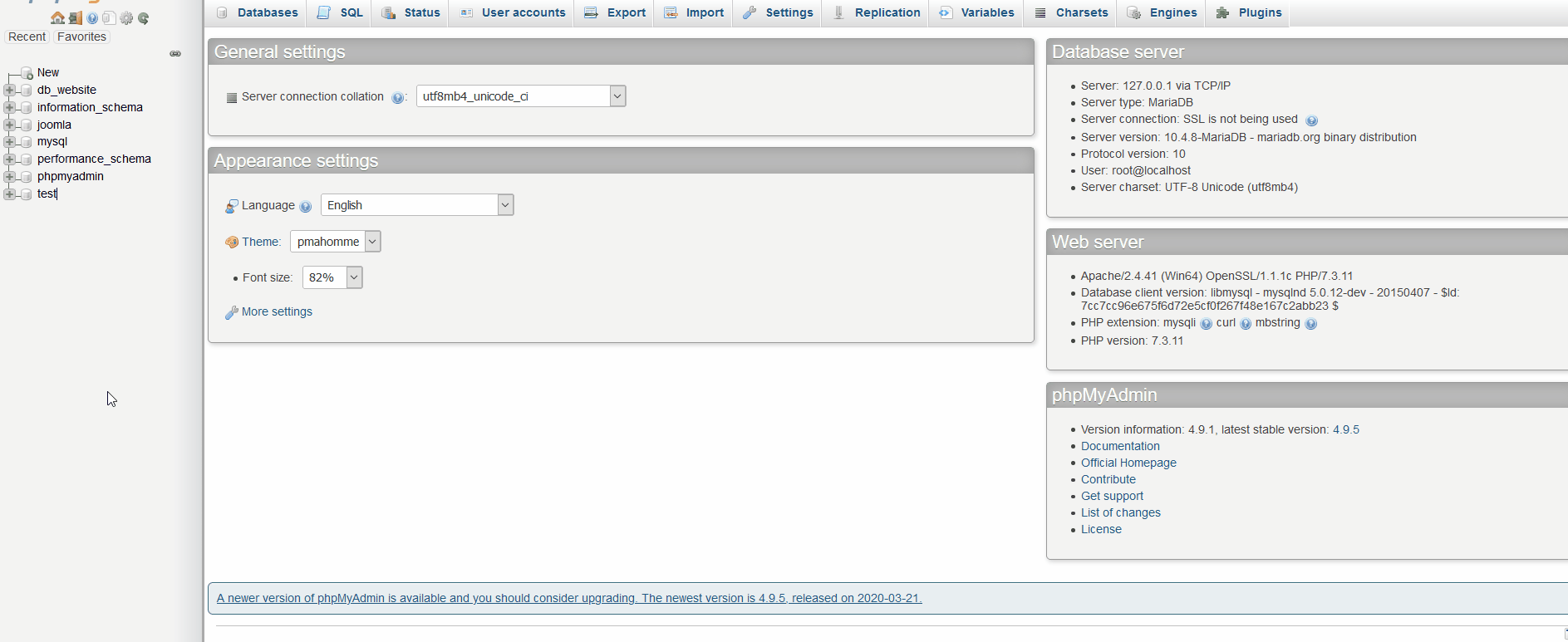Screen dimensions: 1568x642
Task: Open the Plugins tab
Action: pyautogui.click(x=1249, y=12)
